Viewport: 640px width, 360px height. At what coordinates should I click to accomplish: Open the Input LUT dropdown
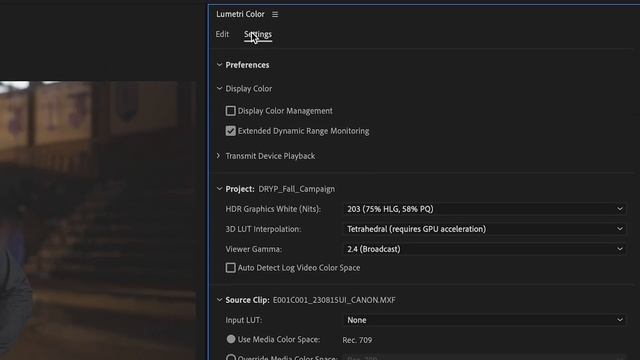(x=484, y=320)
